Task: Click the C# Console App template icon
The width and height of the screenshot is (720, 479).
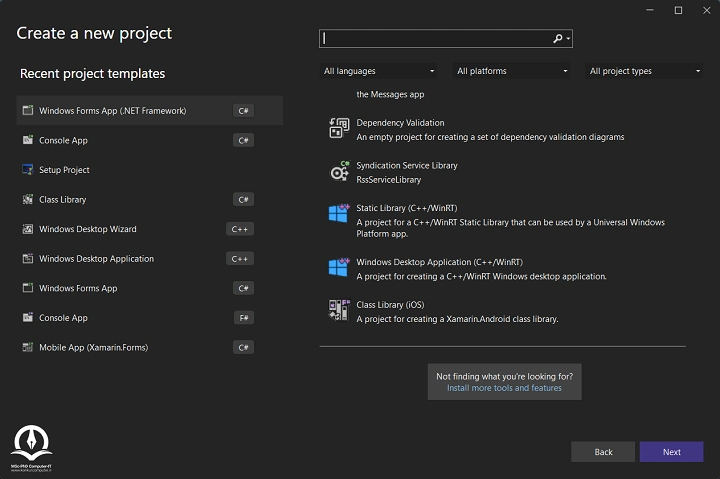Action: (x=28, y=140)
